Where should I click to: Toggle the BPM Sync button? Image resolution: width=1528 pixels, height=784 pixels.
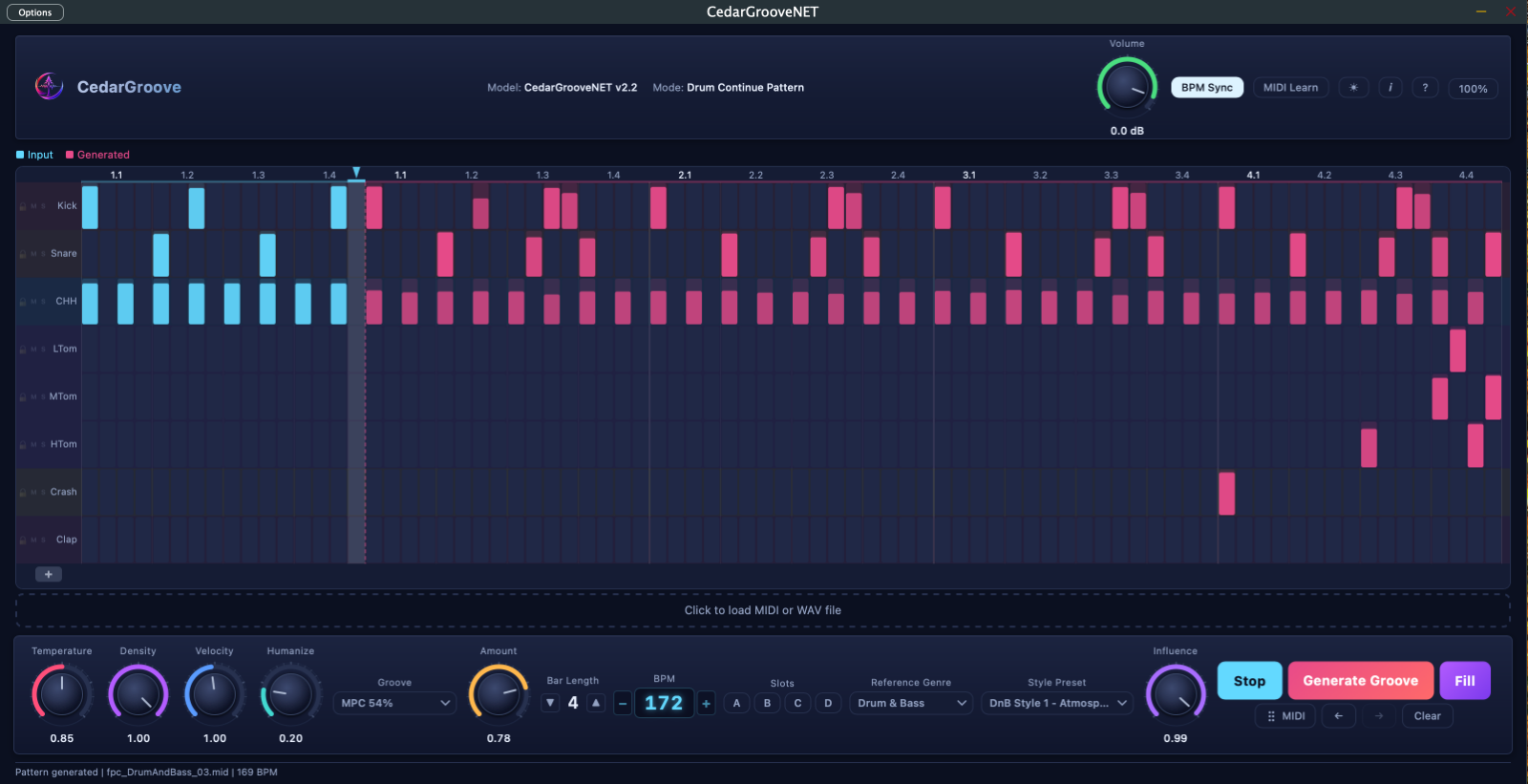click(1207, 88)
